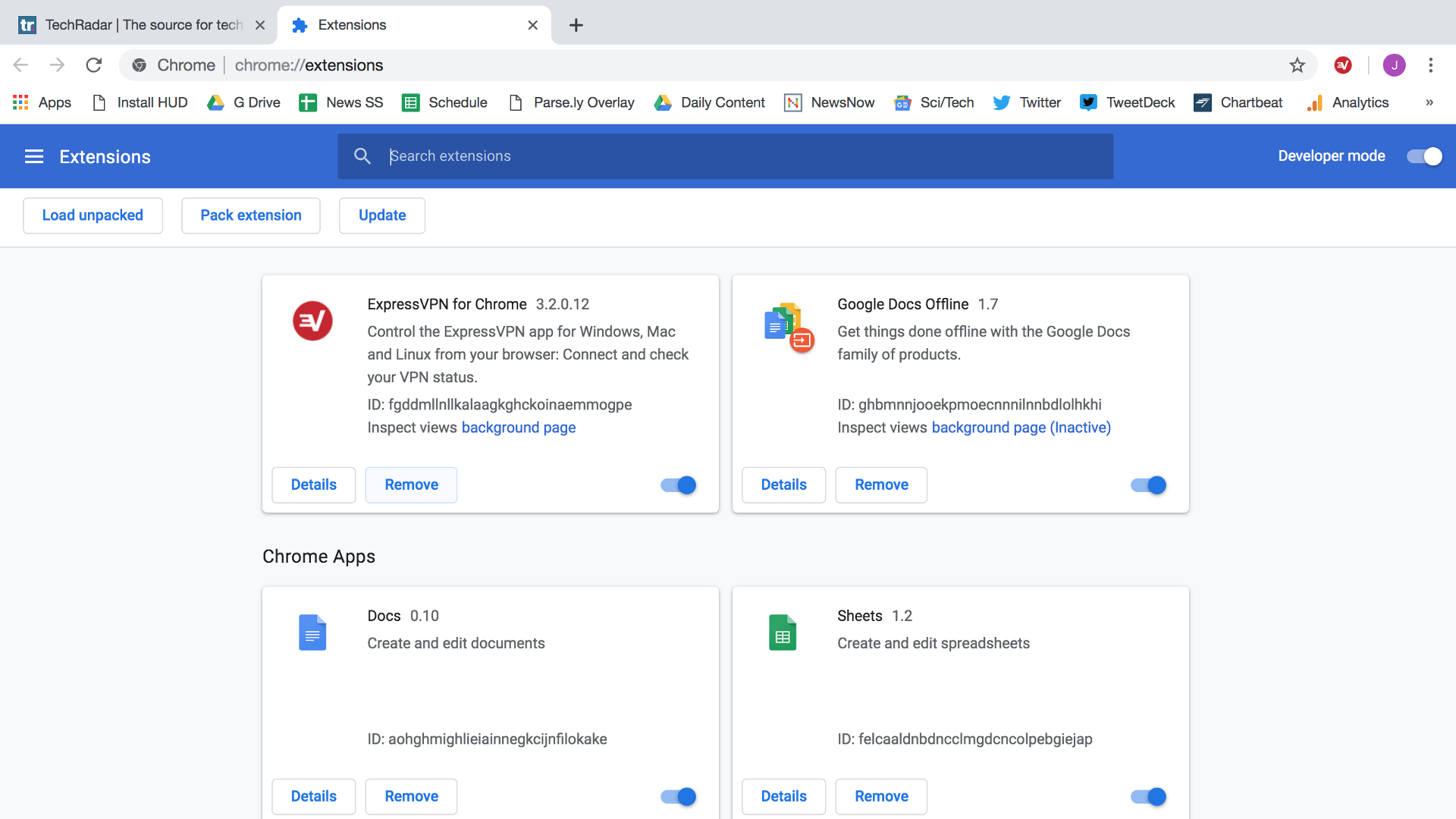Close the TechRadar tab
Viewport: 1456px width, 819px height.
260,25
